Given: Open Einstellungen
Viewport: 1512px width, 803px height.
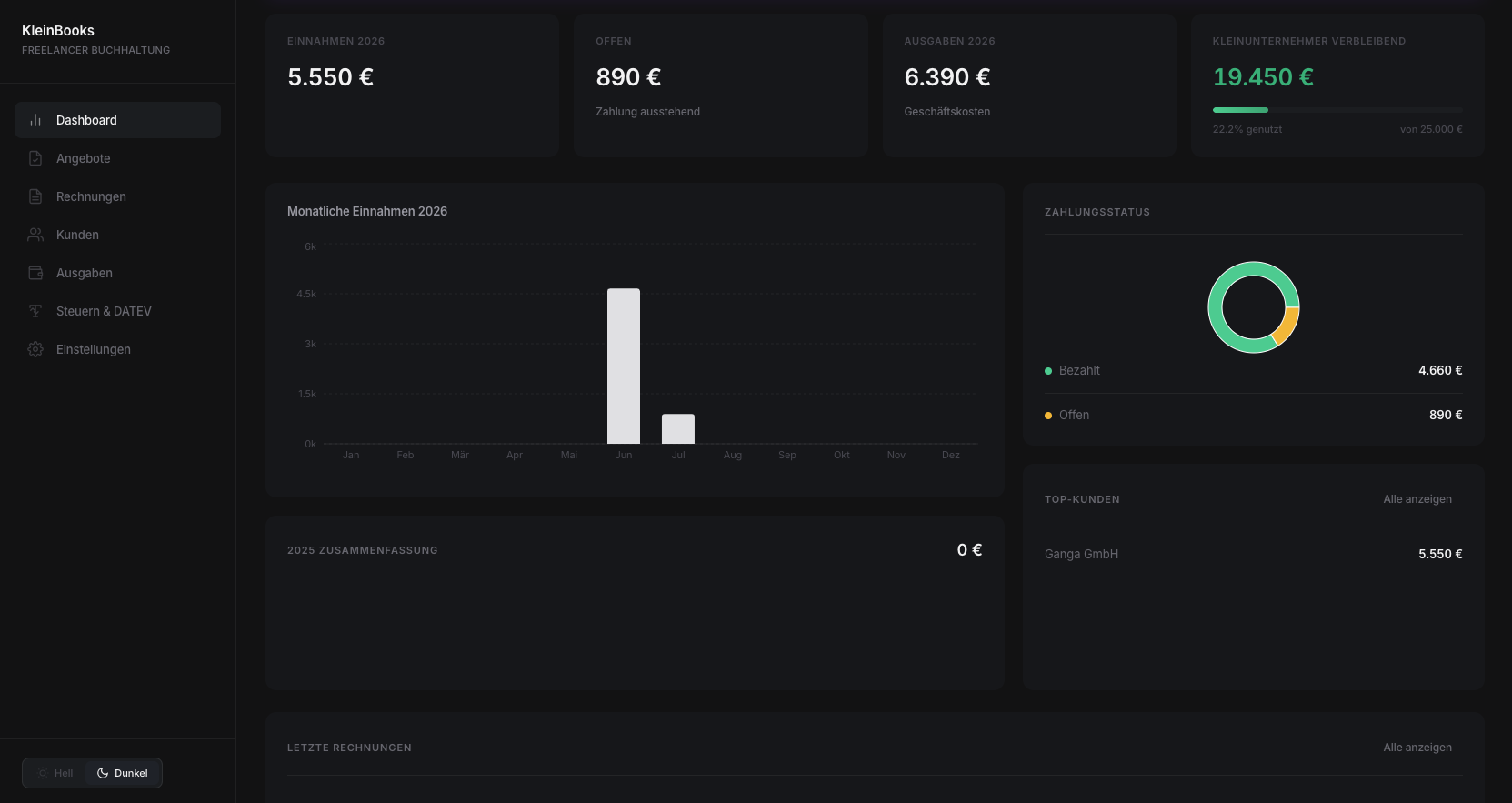Looking at the screenshot, I should coord(117,349).
